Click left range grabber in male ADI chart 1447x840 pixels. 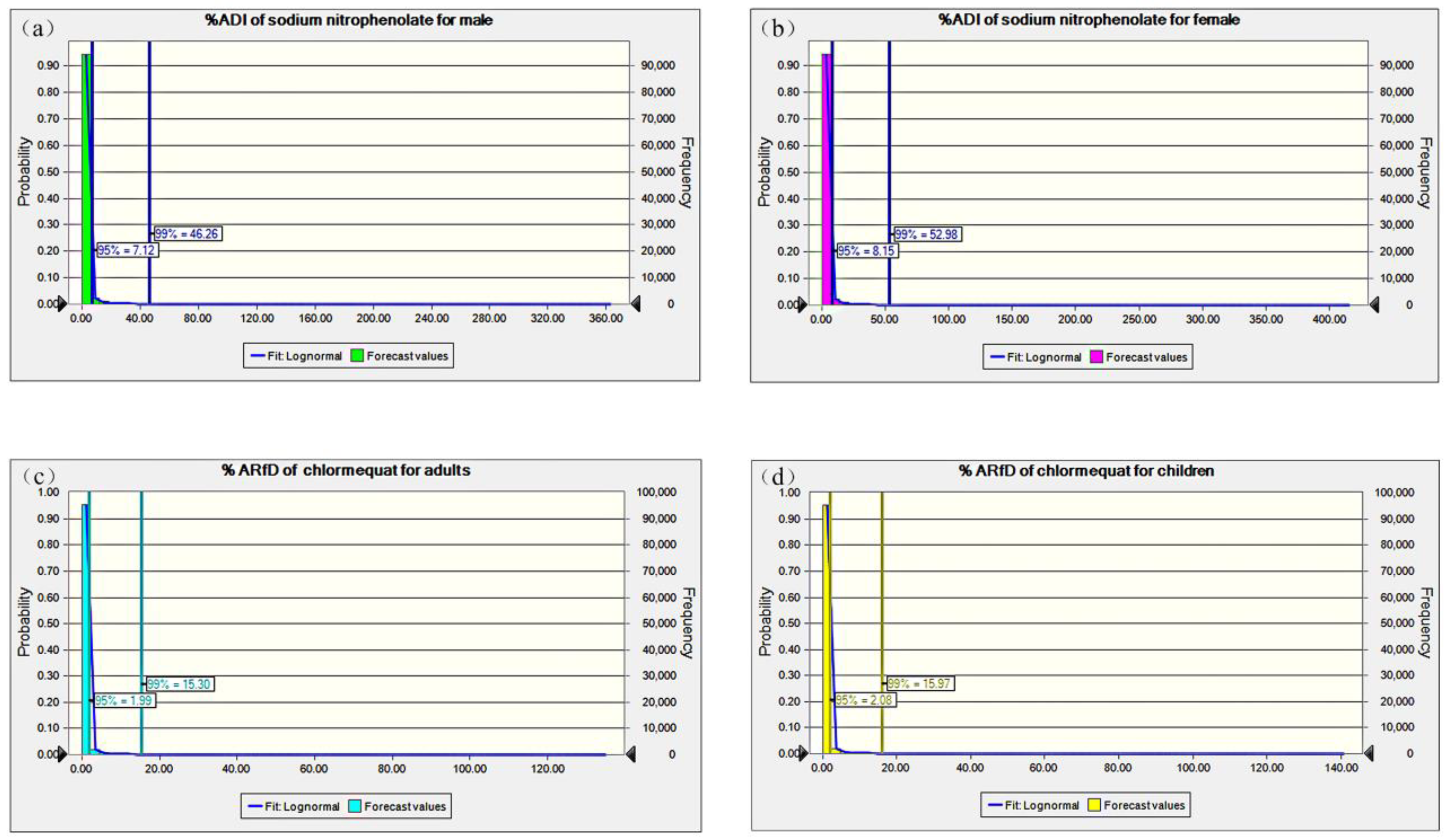62,304
